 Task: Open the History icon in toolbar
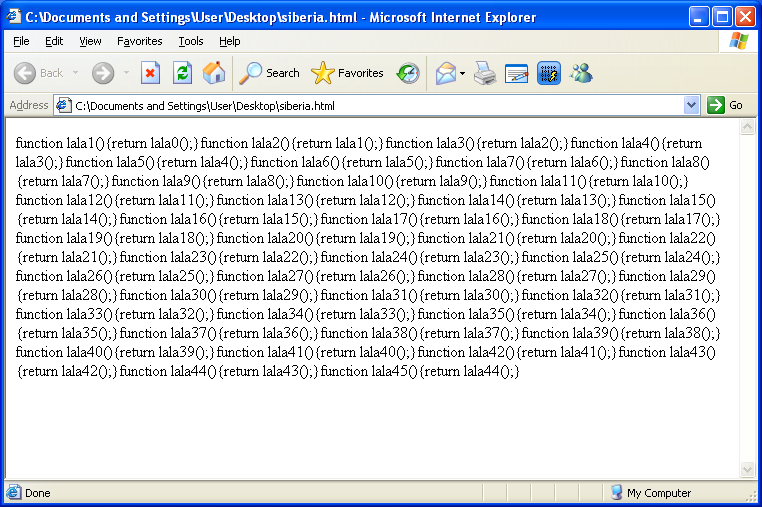coord(408,73)
